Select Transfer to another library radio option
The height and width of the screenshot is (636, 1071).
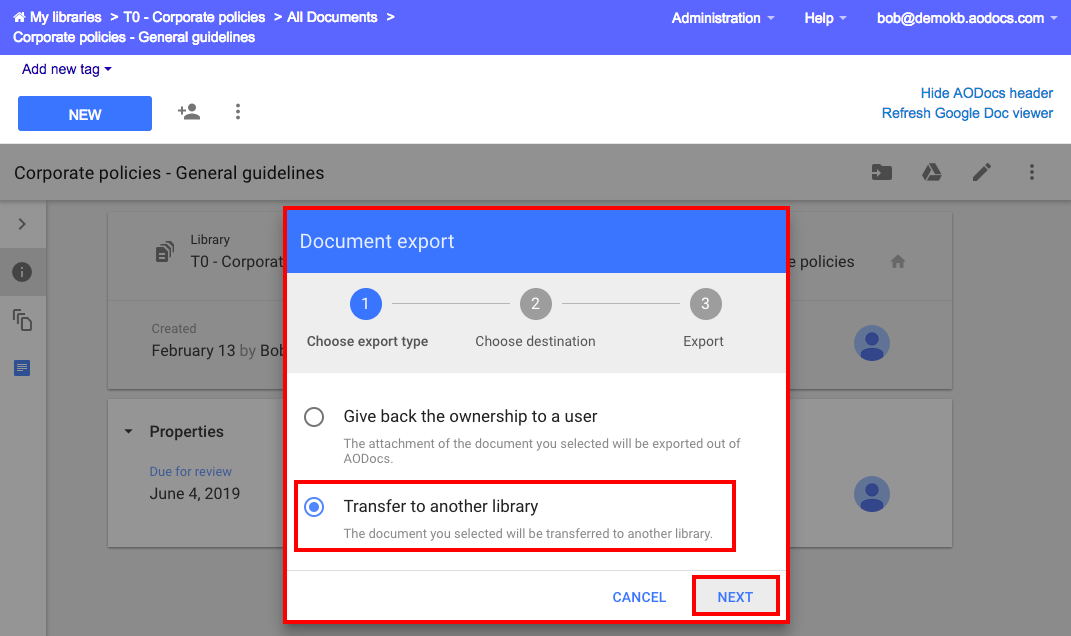pos(314,507)
